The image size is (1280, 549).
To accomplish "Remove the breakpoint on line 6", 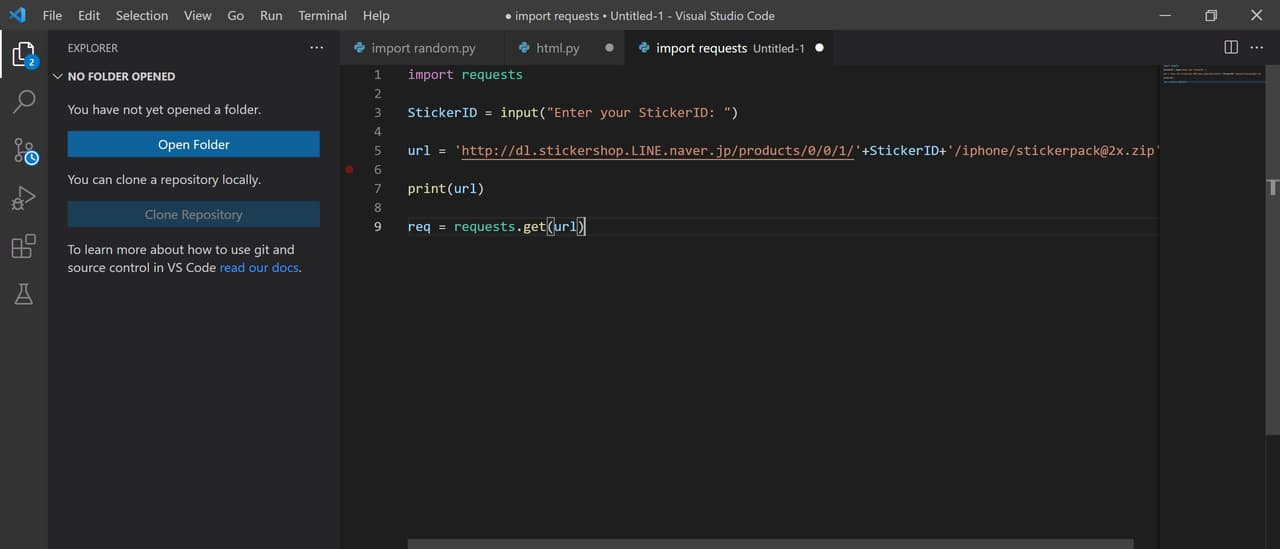I will [x=349, y=170].
